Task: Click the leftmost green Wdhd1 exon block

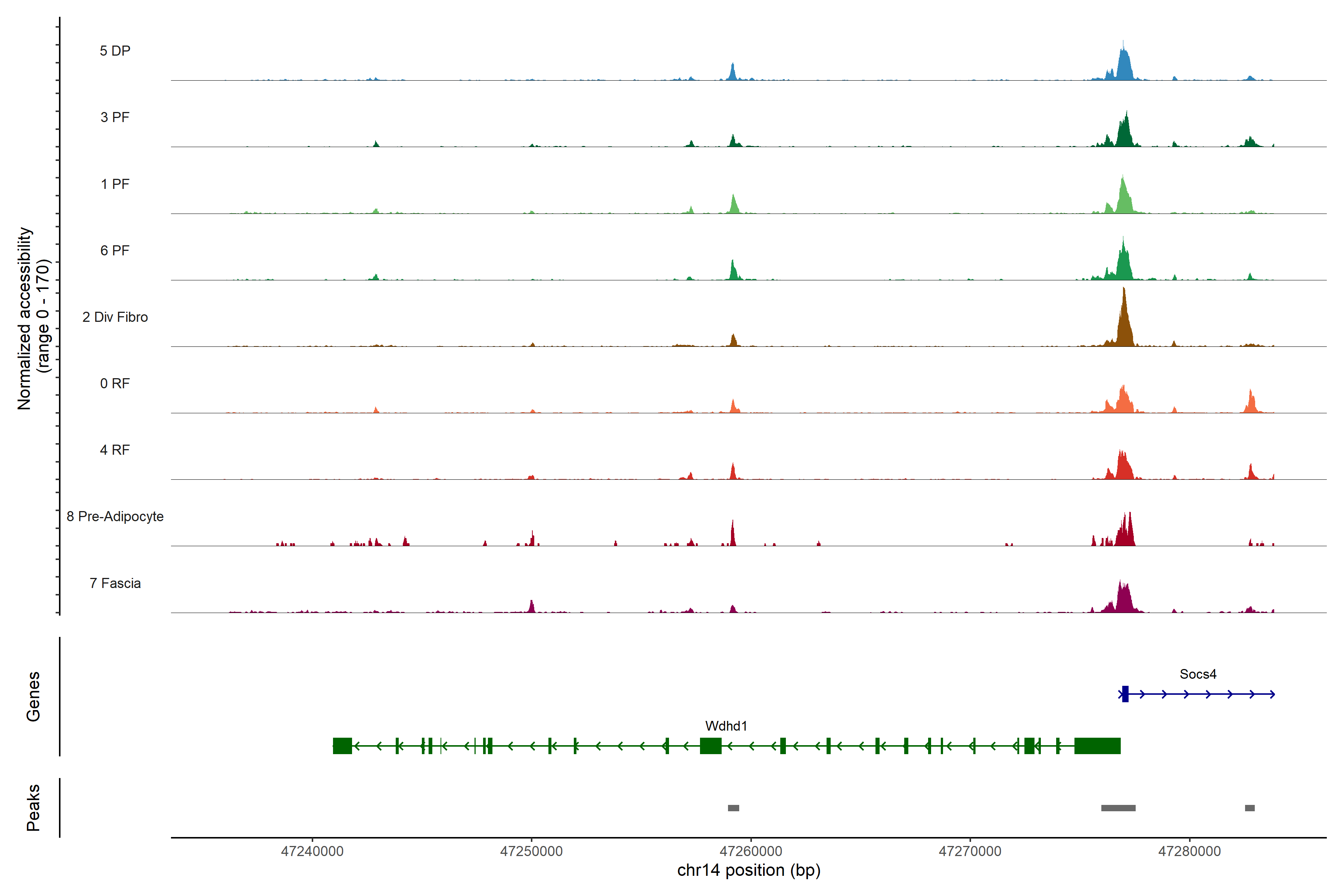Action: click(342, 746)
